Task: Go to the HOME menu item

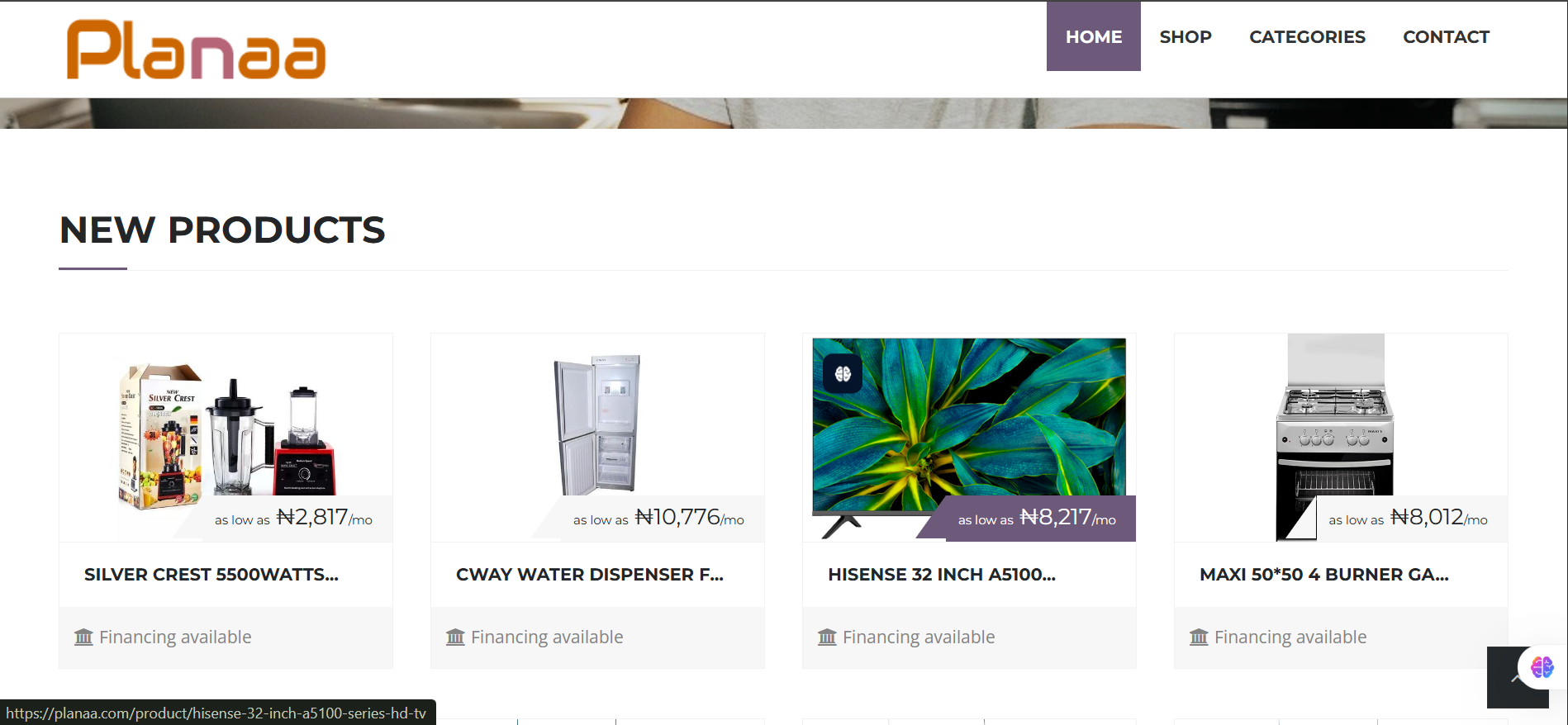Action: [1094, 36]
